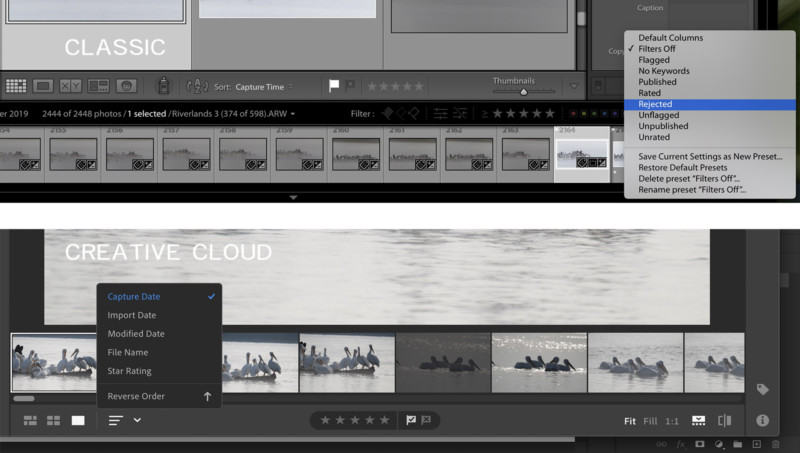Set zoom to 1:1
This screenshot has height=453, width=800.
click(672, 421)
